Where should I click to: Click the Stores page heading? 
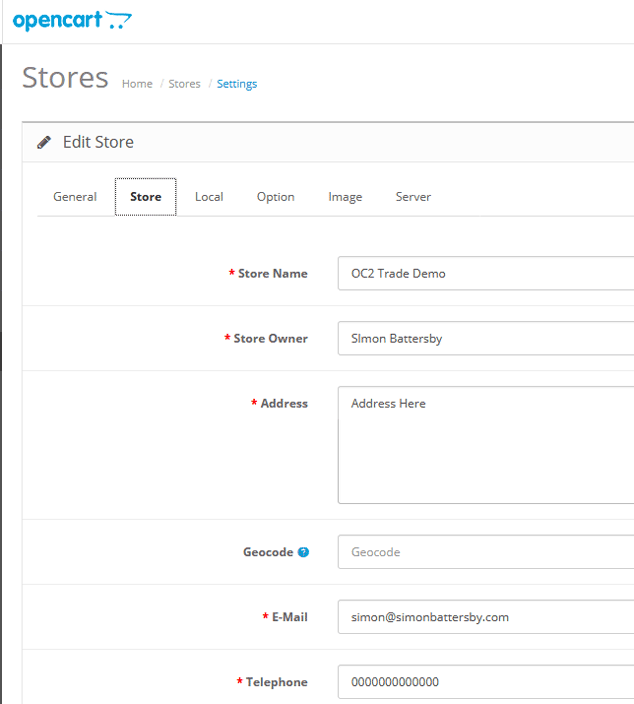[66, 78]
